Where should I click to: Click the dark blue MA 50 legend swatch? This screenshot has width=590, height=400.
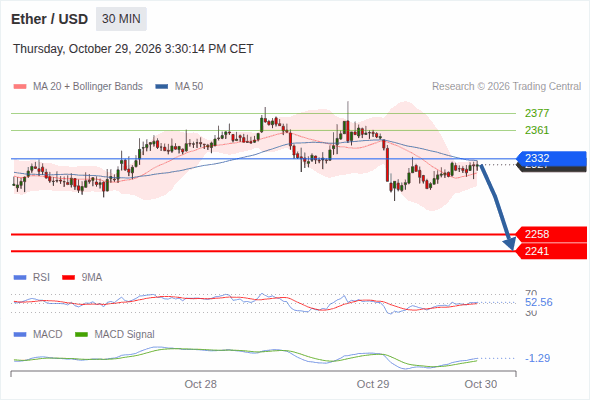(162, 87)
